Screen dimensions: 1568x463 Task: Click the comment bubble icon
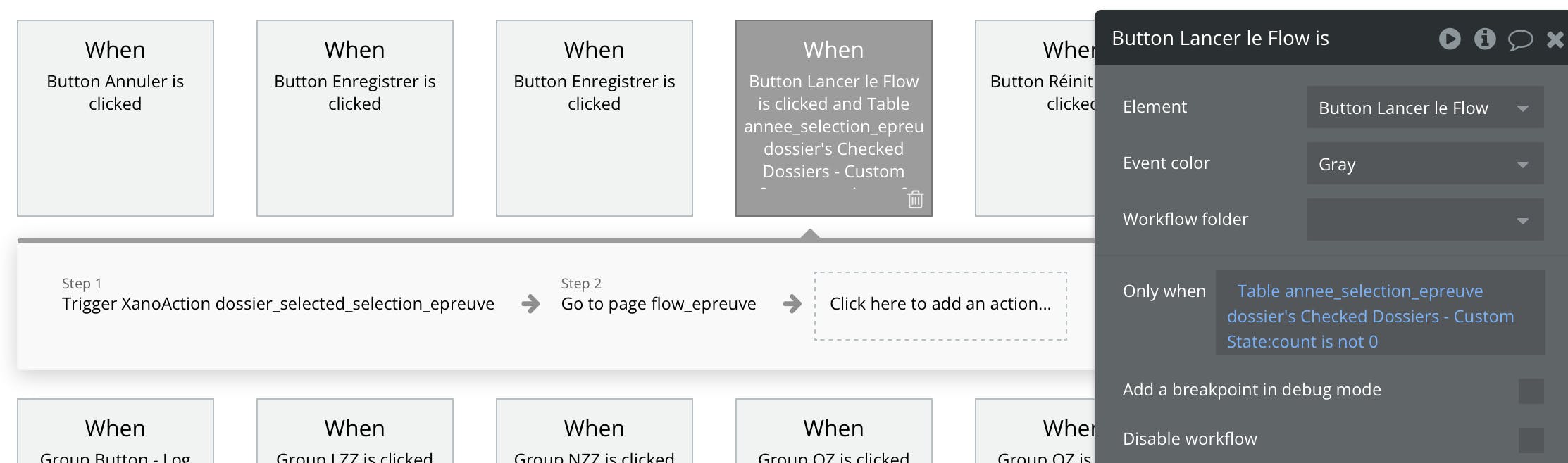[x=1520, y=39]
